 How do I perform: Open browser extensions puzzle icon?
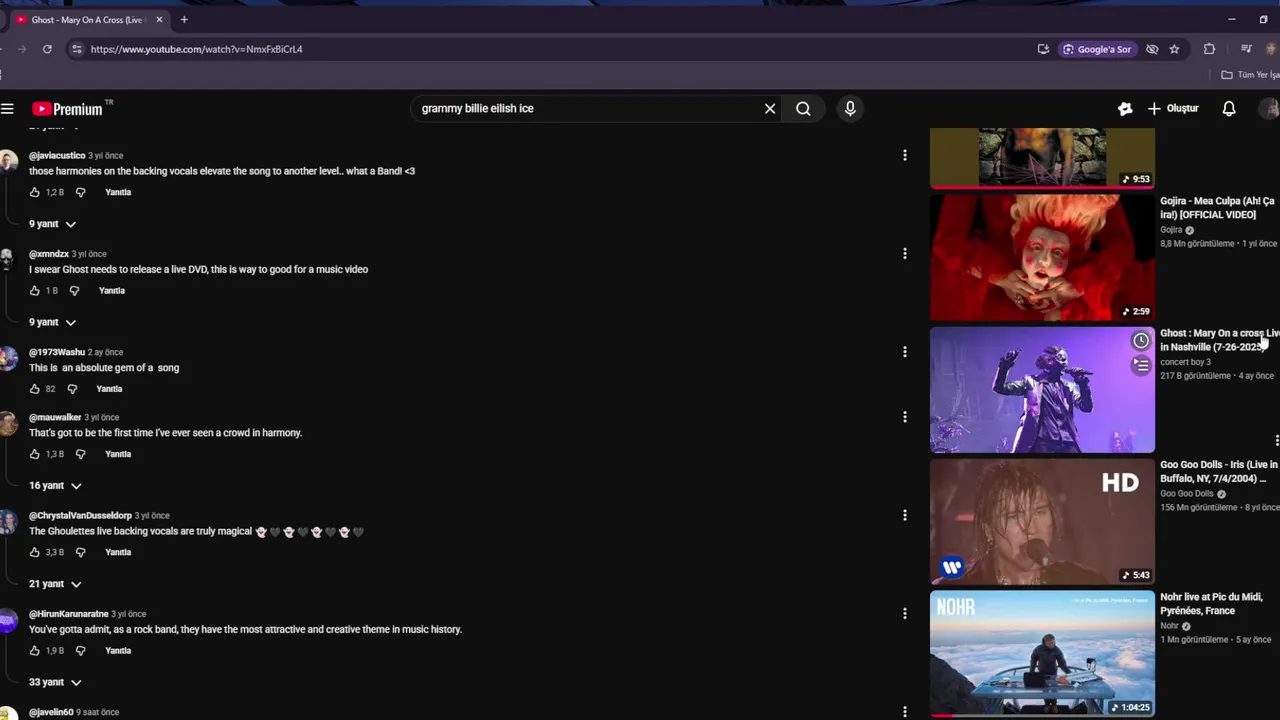[1209, 49]
